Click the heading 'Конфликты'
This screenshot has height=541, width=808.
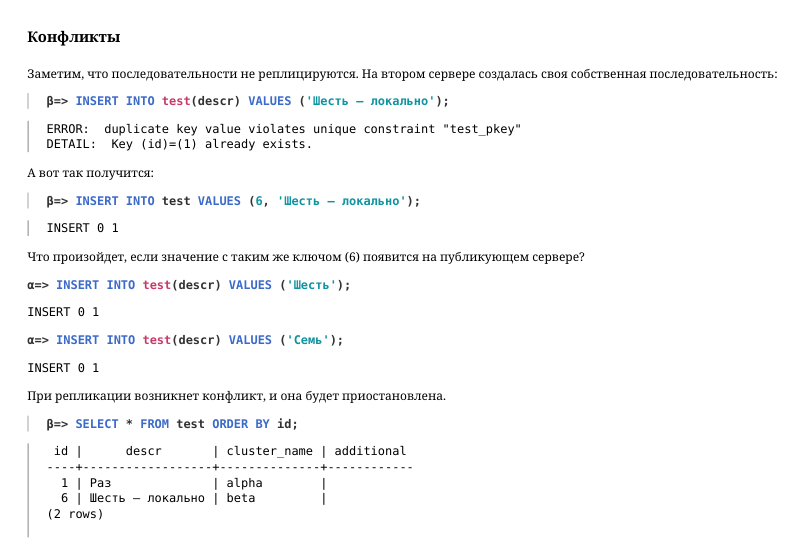74,37
